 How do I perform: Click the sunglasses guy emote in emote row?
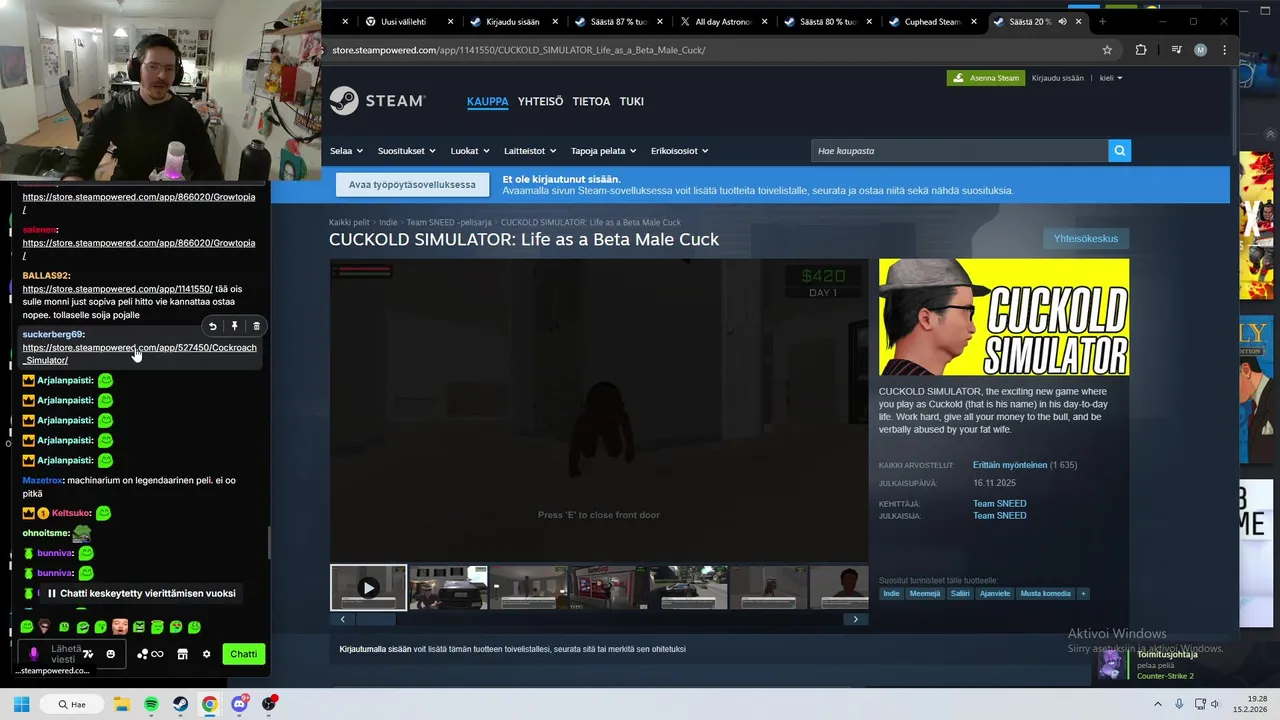(x=44, y=627)
